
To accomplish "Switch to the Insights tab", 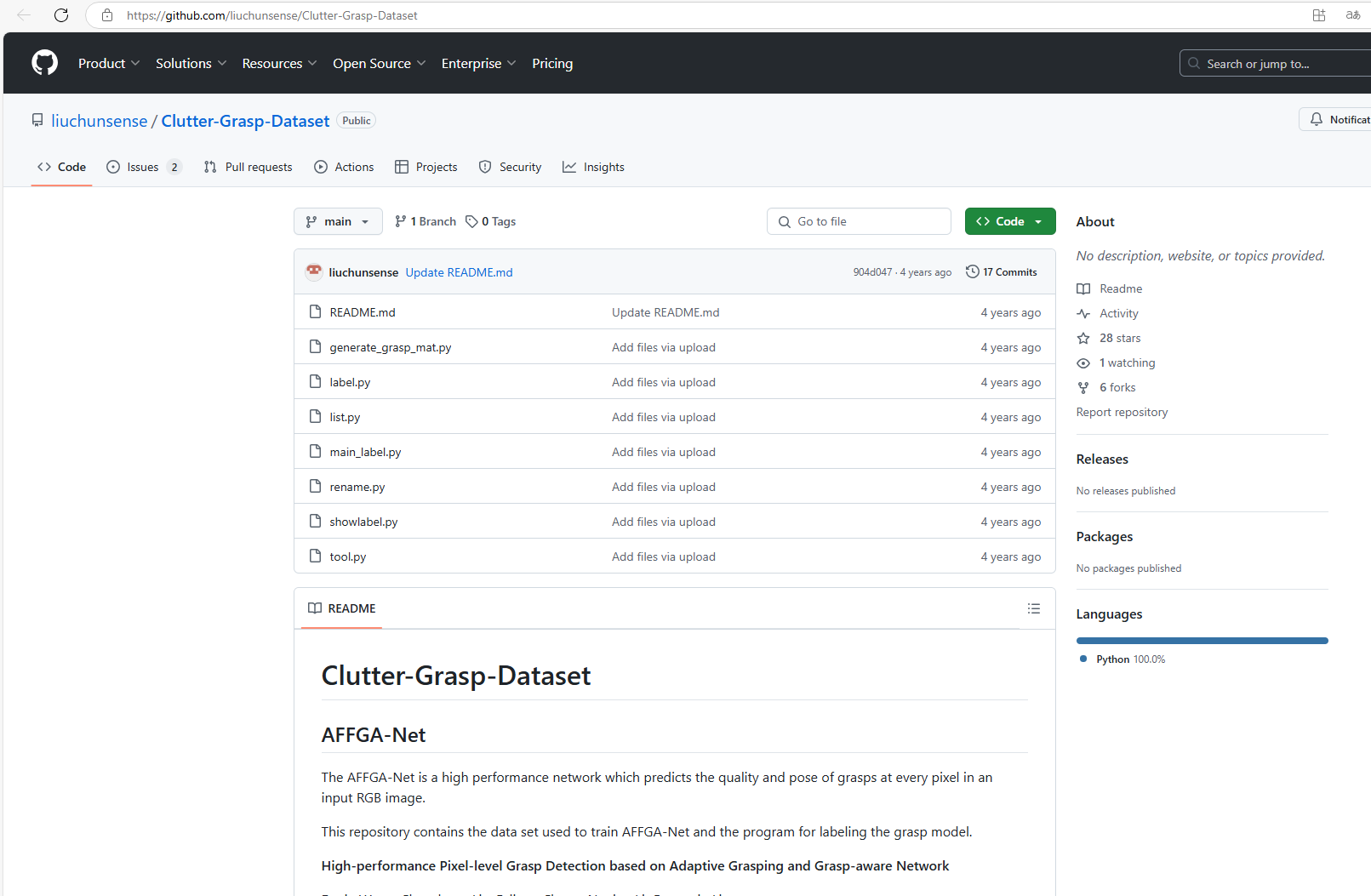I will pyautogui.click(x=593, y=167).
